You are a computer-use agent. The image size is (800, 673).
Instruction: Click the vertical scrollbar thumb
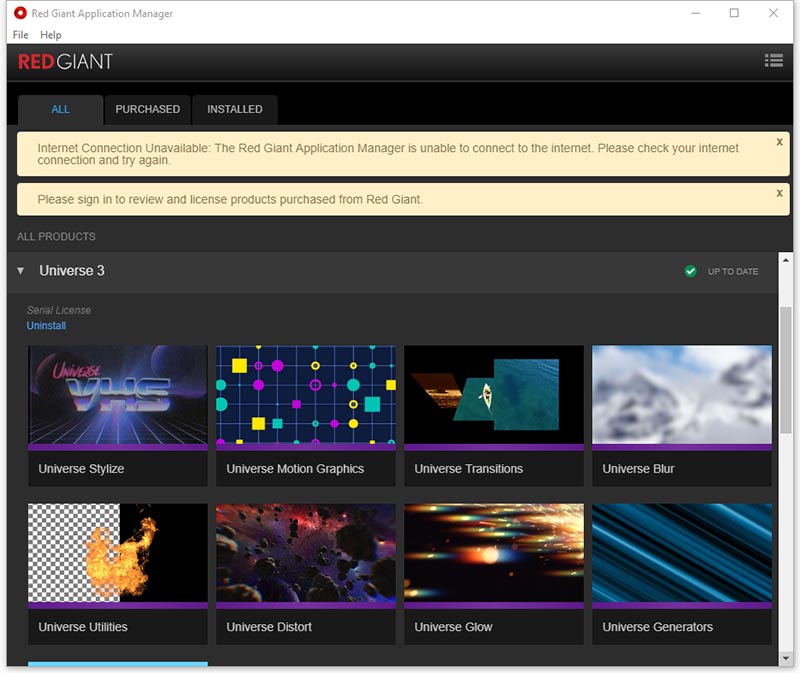tap(786, 370)
